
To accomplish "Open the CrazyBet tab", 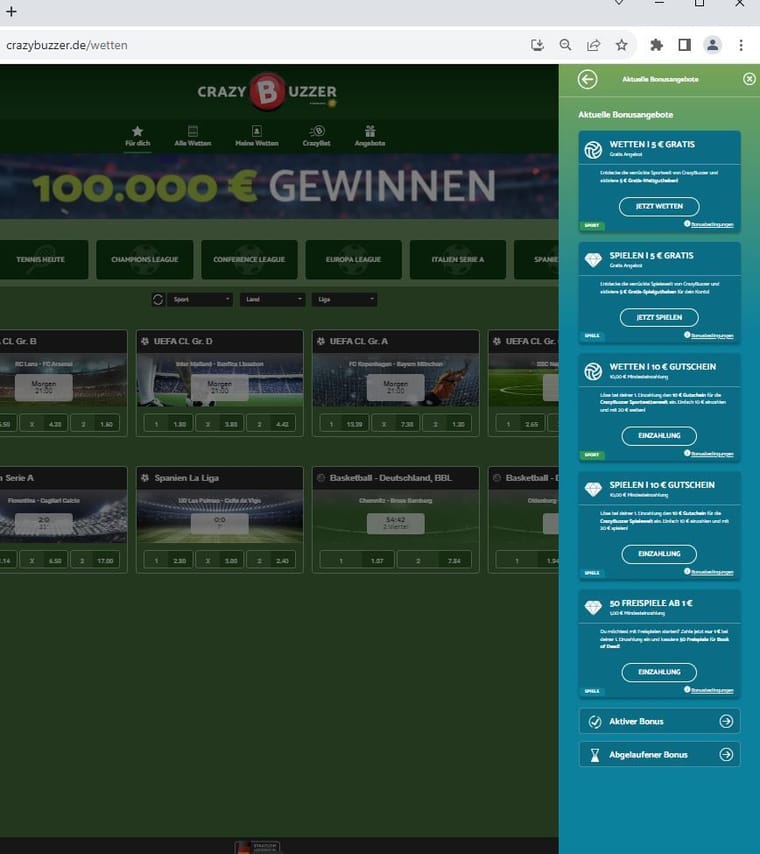I will [317, 136].
